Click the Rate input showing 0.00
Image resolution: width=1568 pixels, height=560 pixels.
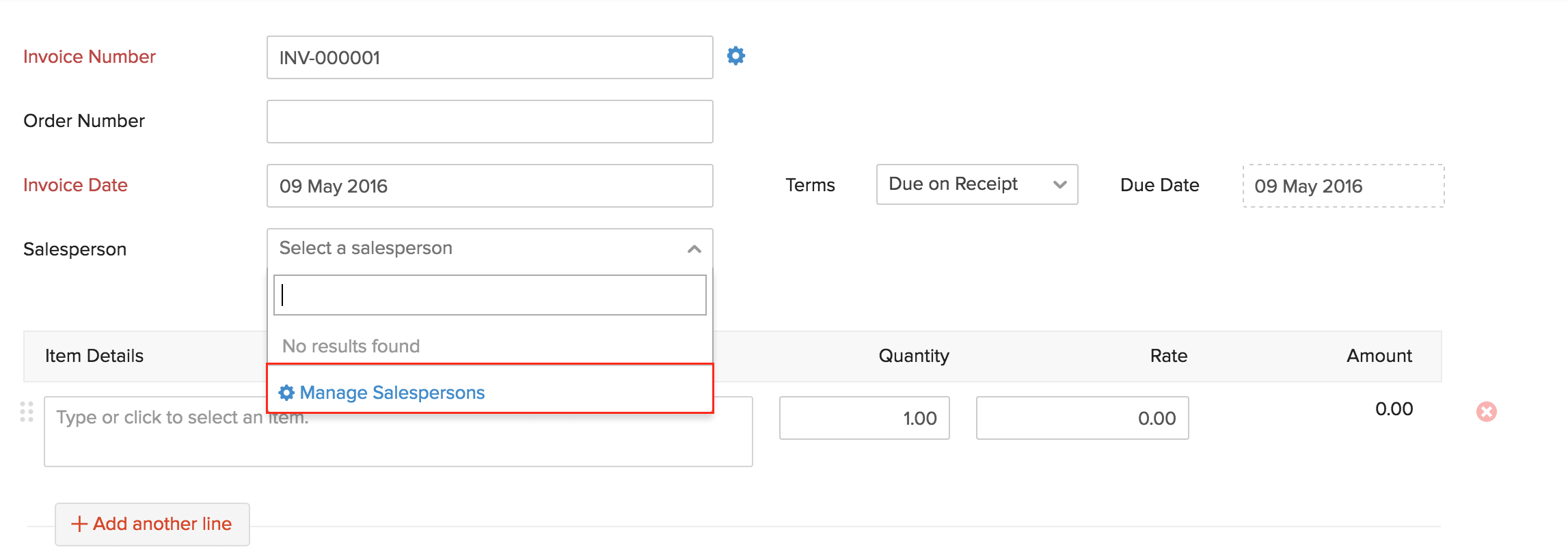1082,418
